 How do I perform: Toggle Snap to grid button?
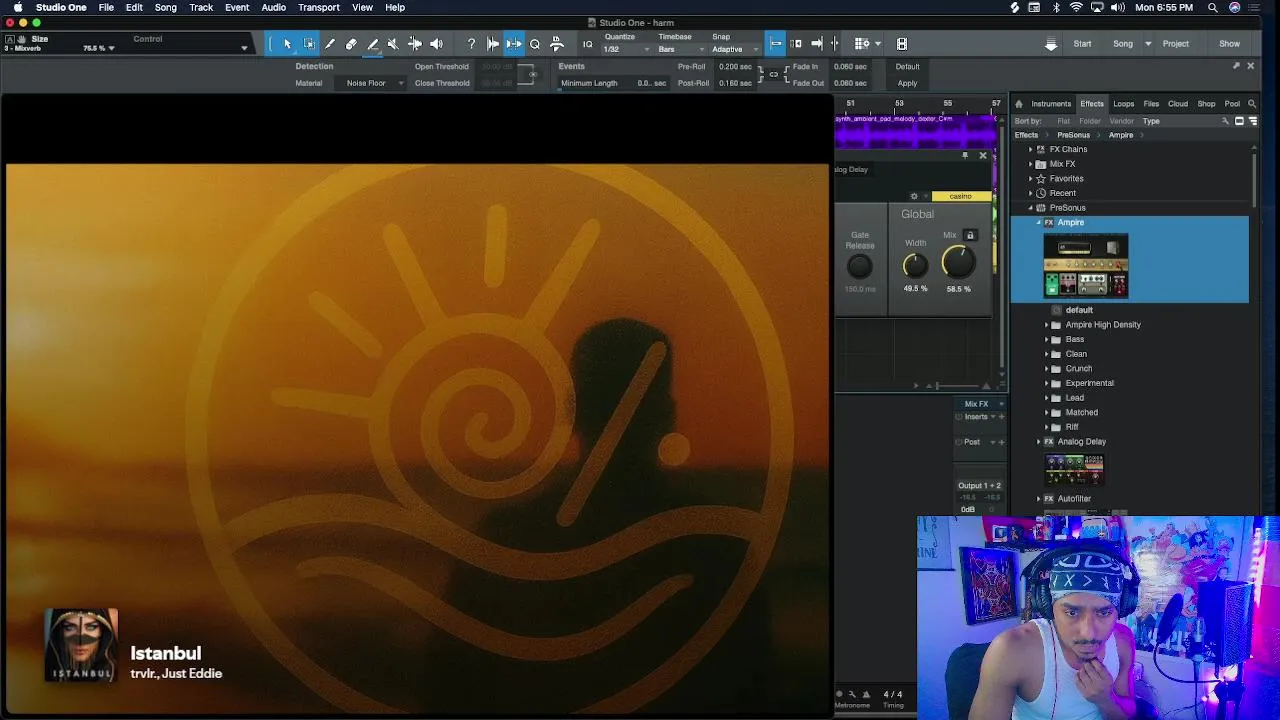coord(775,44)
